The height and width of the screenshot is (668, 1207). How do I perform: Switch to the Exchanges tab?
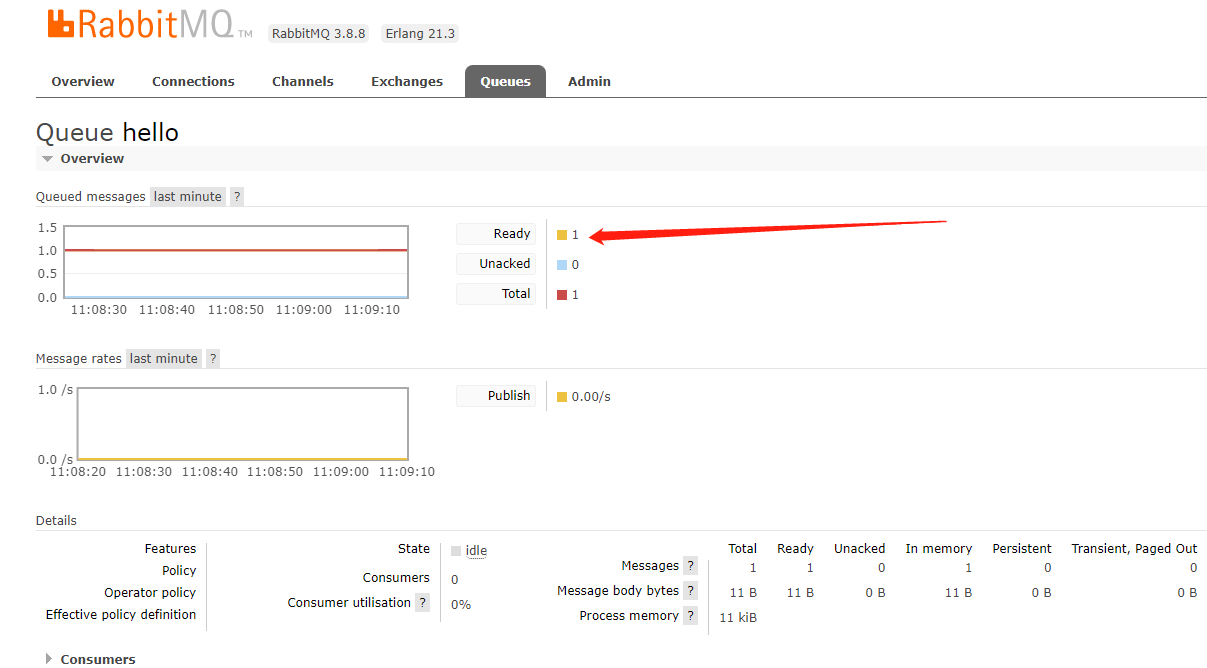406,81
